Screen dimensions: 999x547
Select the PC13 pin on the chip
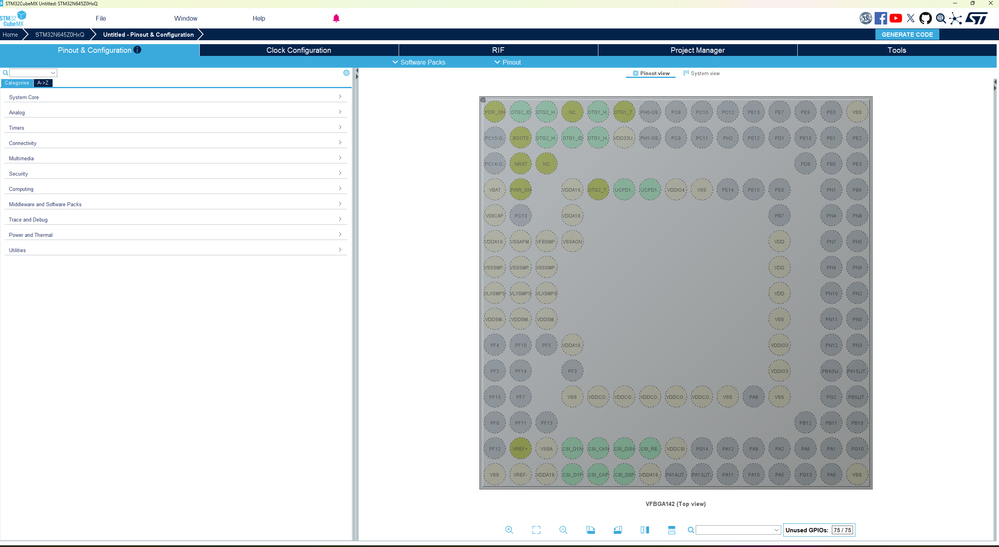521,215
